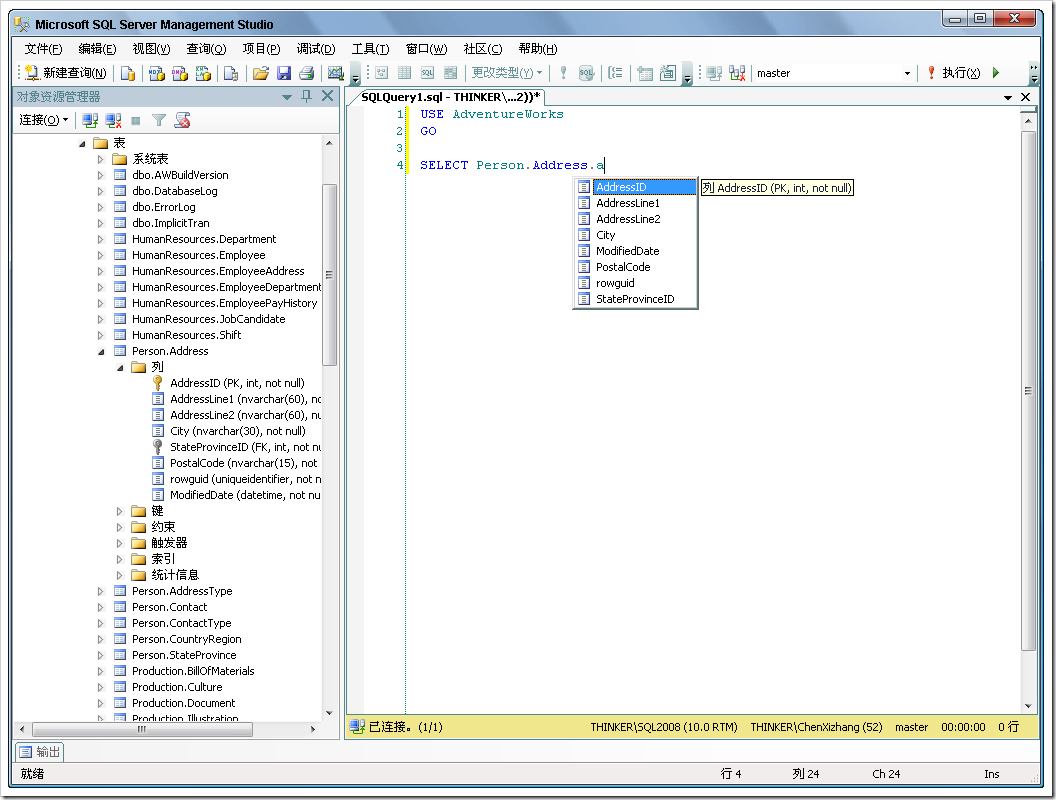This screenshot has height=800, width=1056.
Task: Expand the HumanResources.Employee table
Action: click(x=101, y=256)
